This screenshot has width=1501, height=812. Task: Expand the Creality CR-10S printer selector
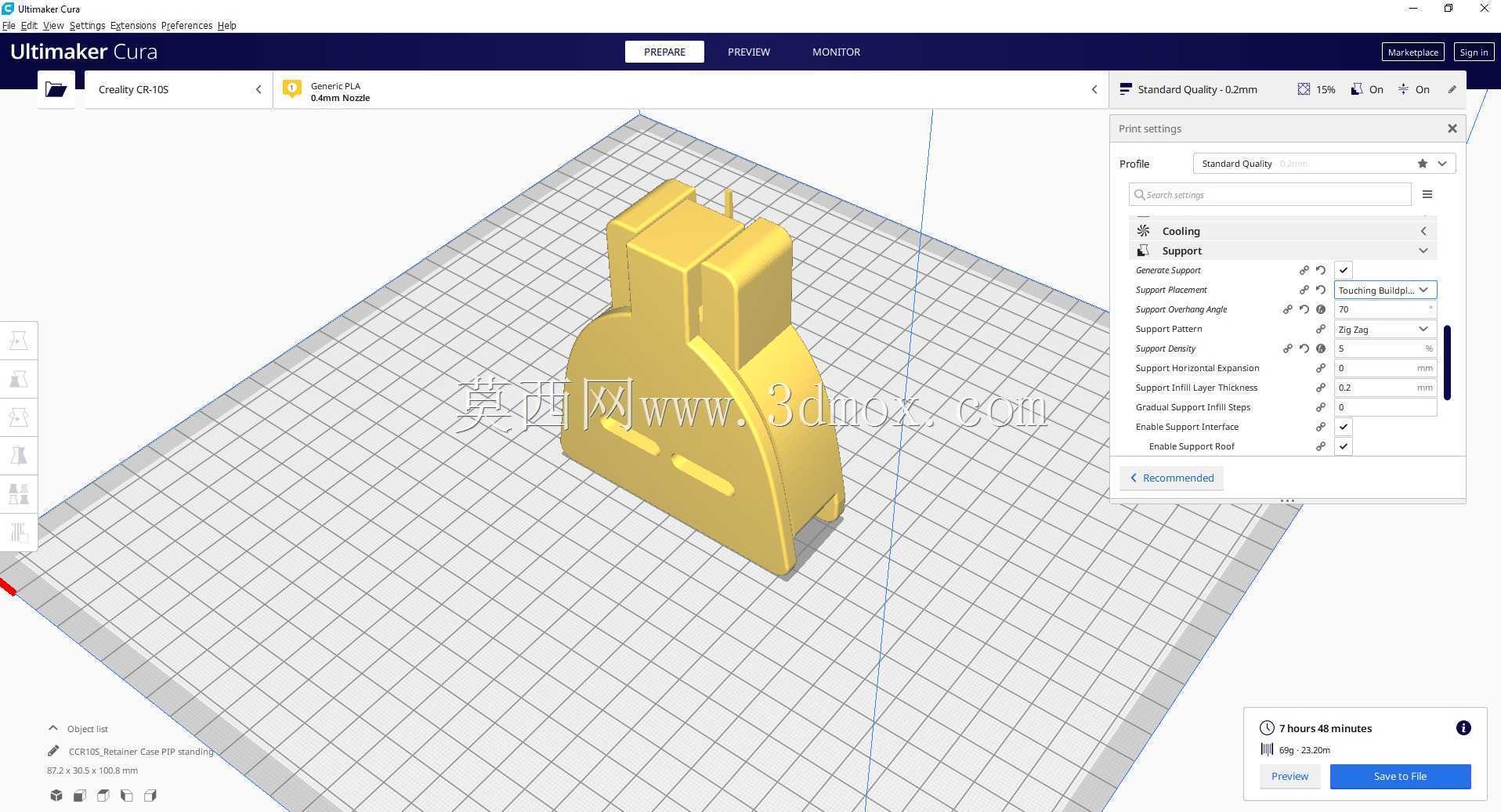click(x=179, y=89)
